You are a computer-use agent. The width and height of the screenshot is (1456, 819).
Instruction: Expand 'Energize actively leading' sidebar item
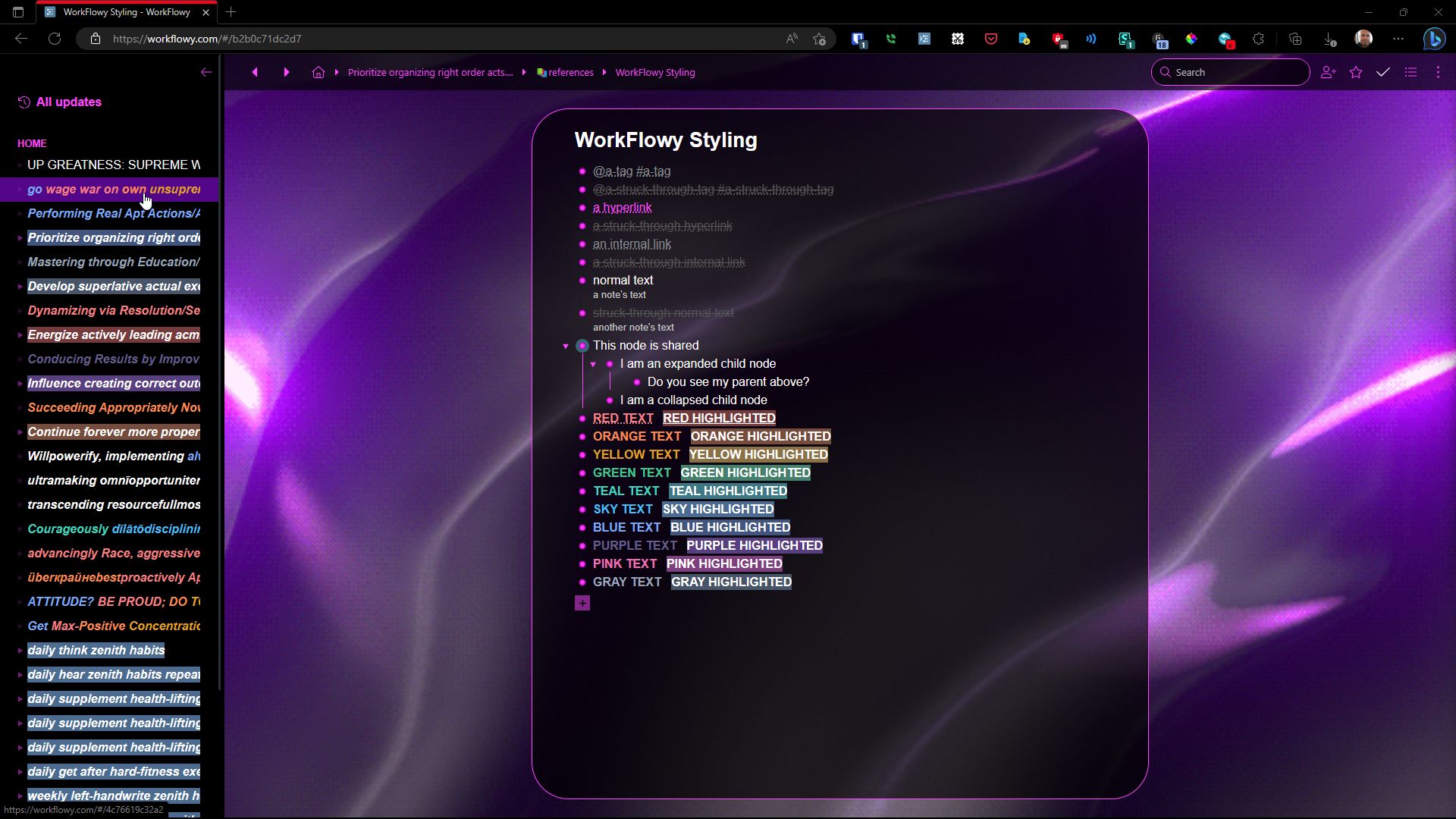20,335
